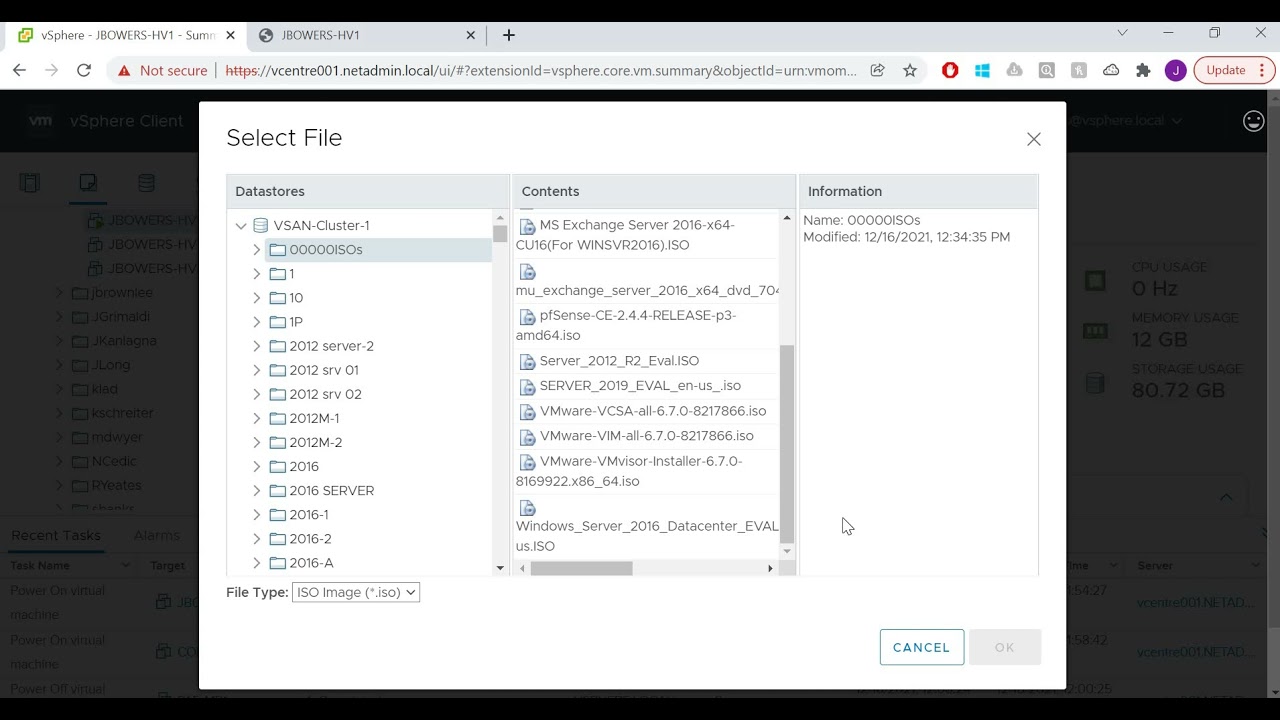Click the Contents horizontal scrollbar thumb

click(x=582, y=568)
